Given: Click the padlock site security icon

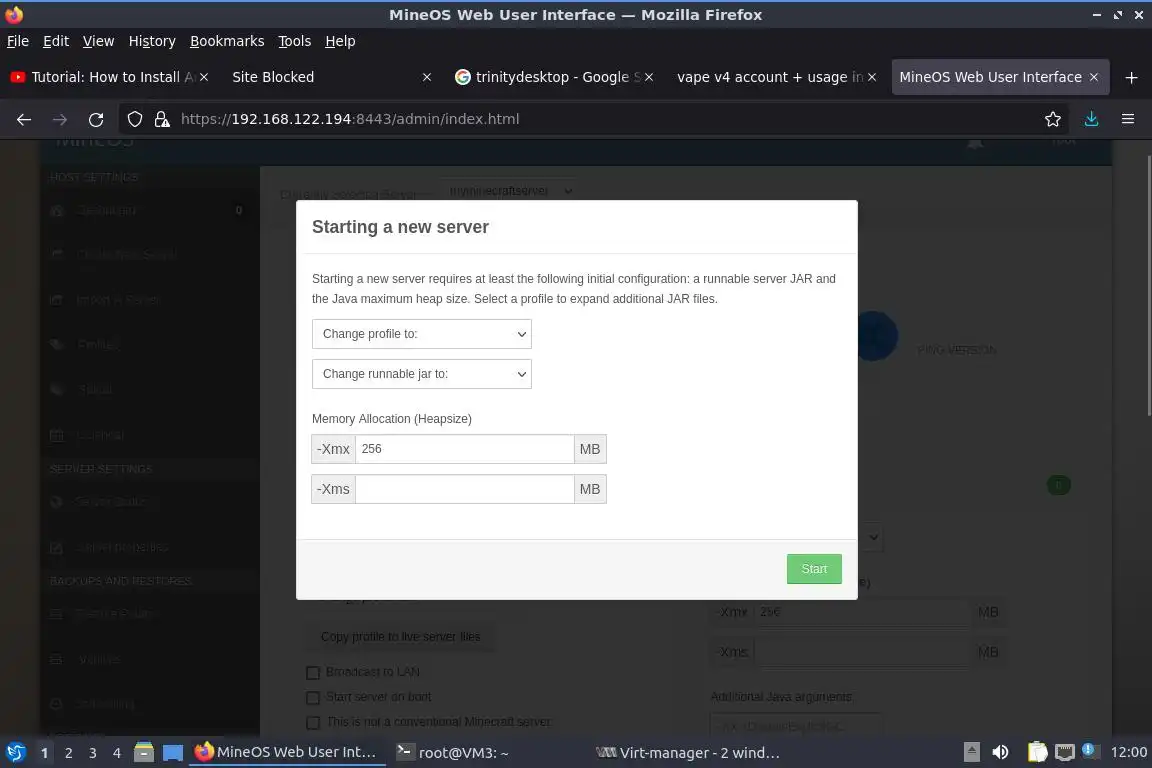Looking at the screenshot, I should coord(162,119).
